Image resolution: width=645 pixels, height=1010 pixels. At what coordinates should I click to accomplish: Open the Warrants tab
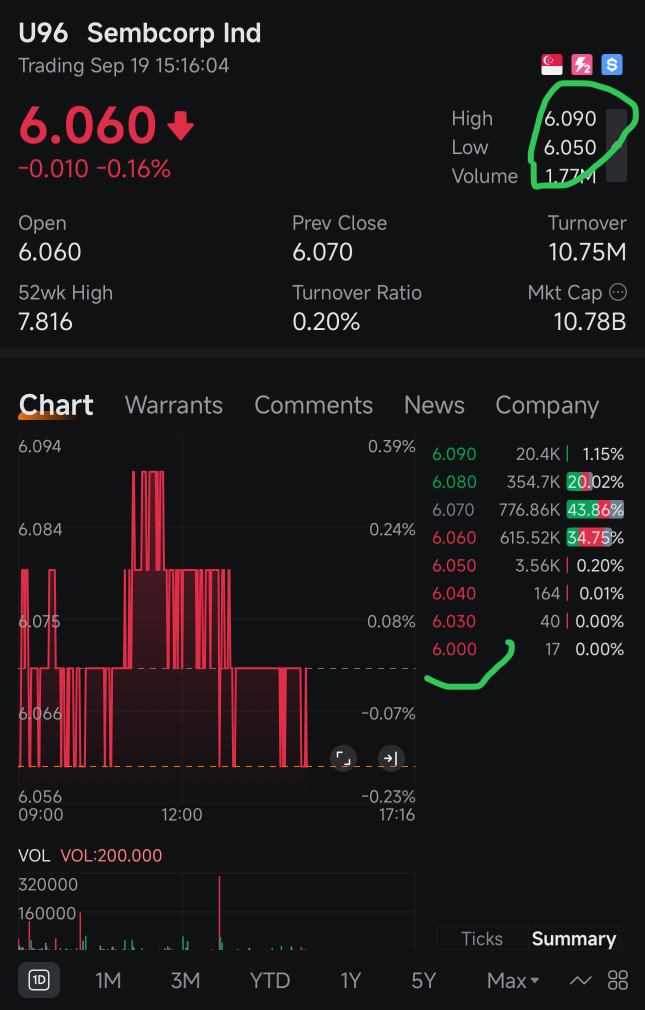click(173, 405)
